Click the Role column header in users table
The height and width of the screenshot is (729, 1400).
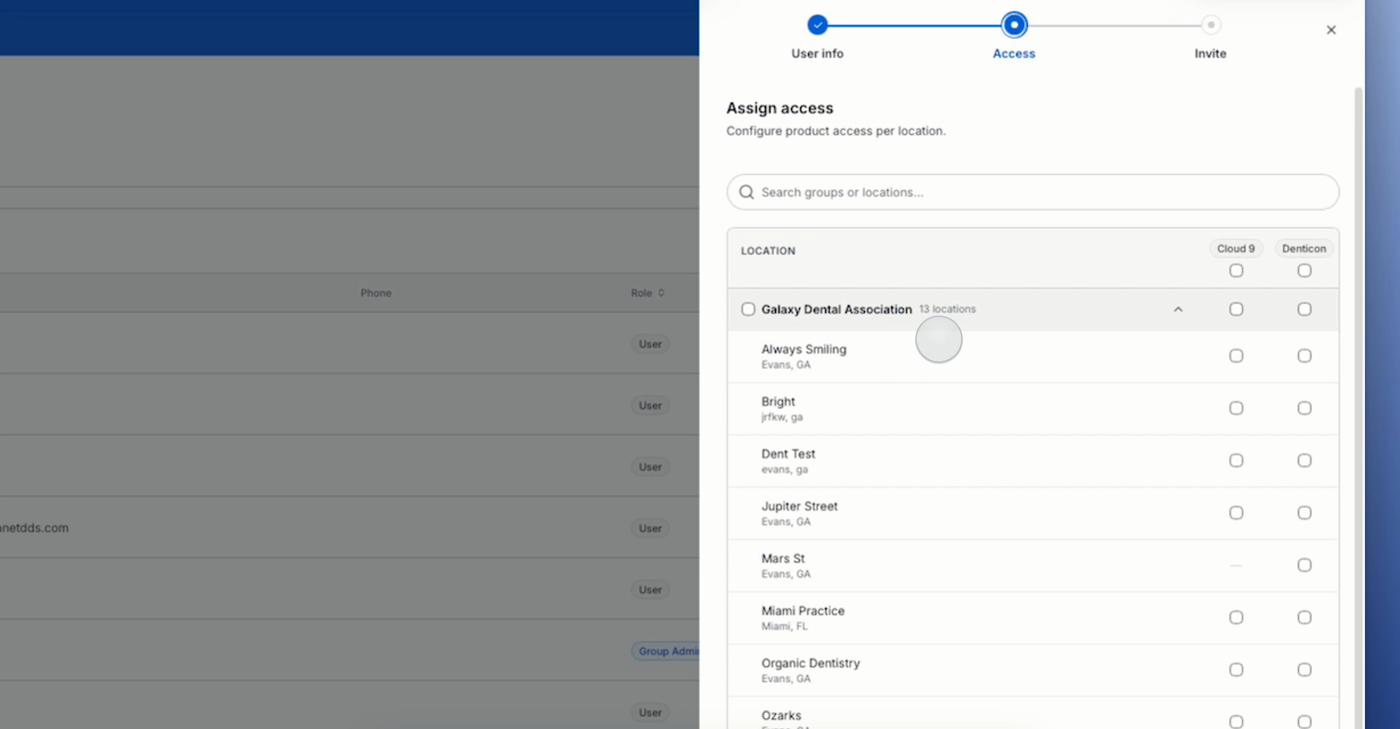click(641, 293)
